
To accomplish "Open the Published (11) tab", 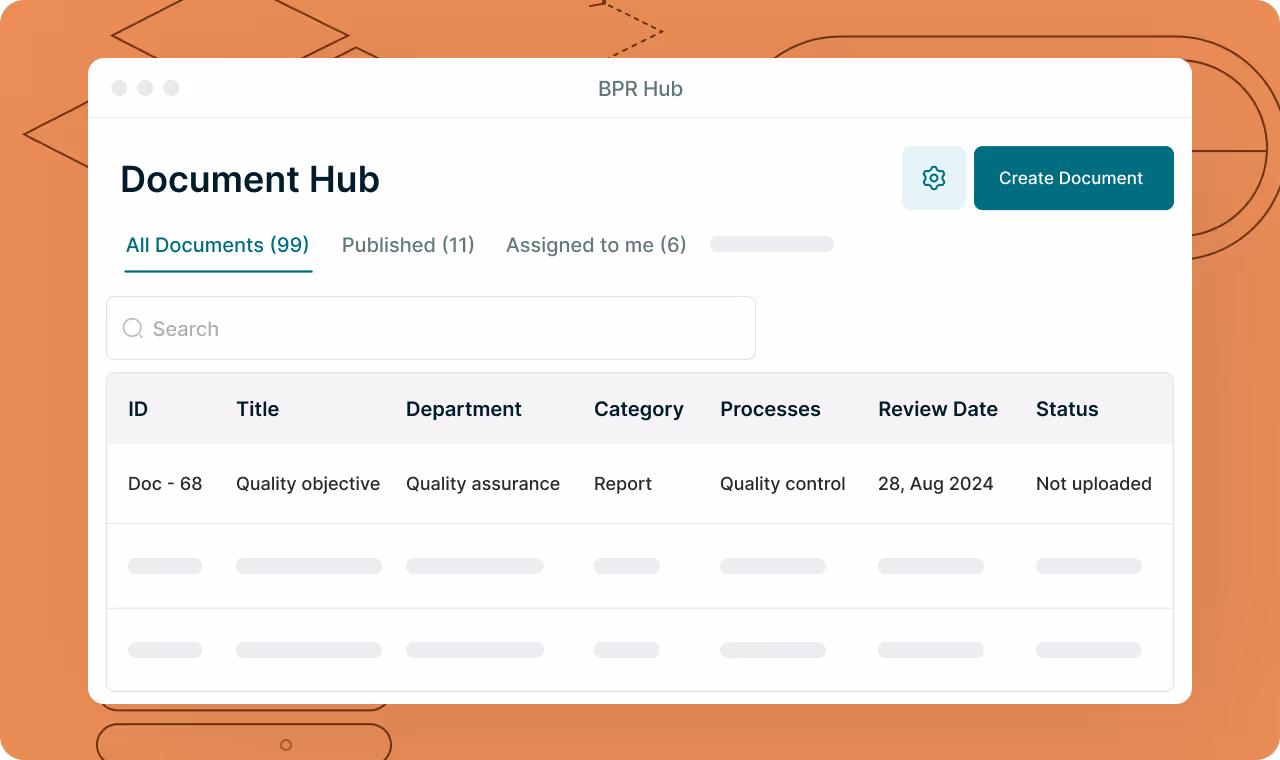I will pyautogui.click(x=408, y=245).
